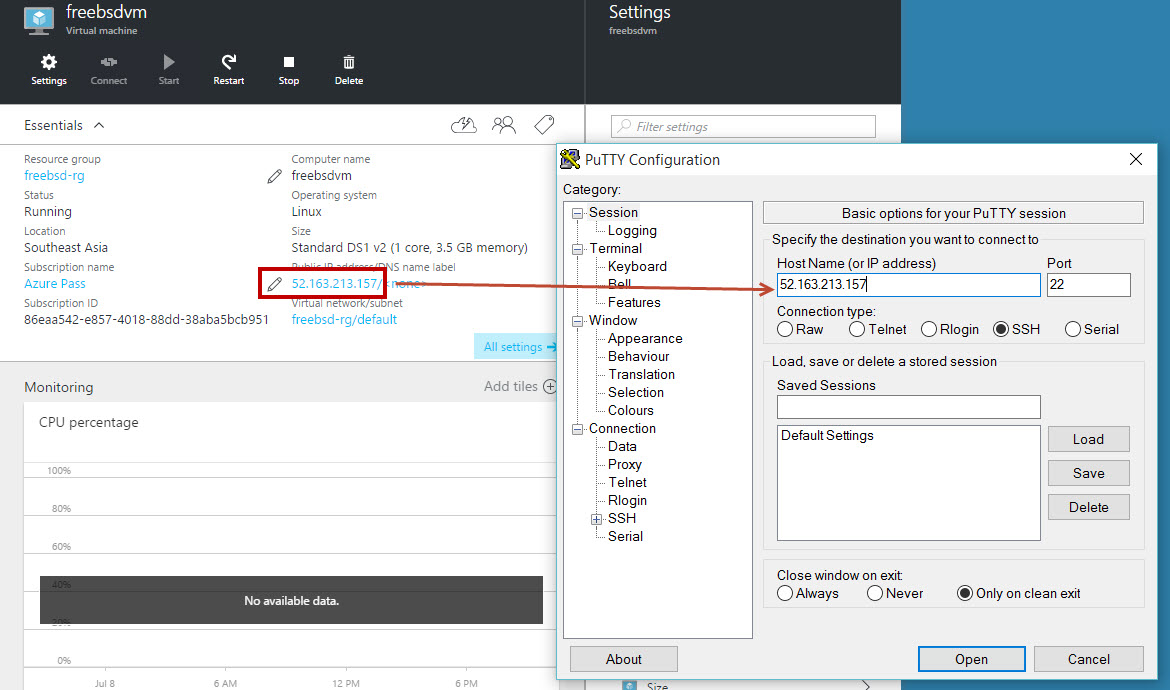Click pencil icon beside public IP address
The height and width of the screenshot is (690, 1170).
[x=275, y=284]
